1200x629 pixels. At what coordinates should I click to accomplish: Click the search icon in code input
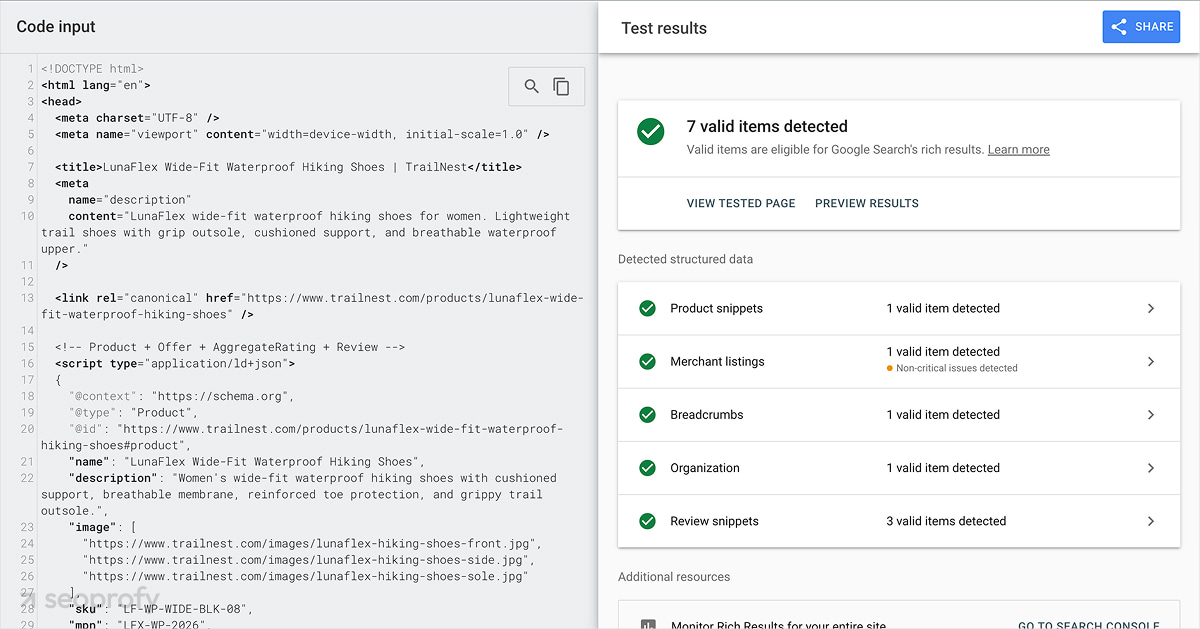click(531, 87)
